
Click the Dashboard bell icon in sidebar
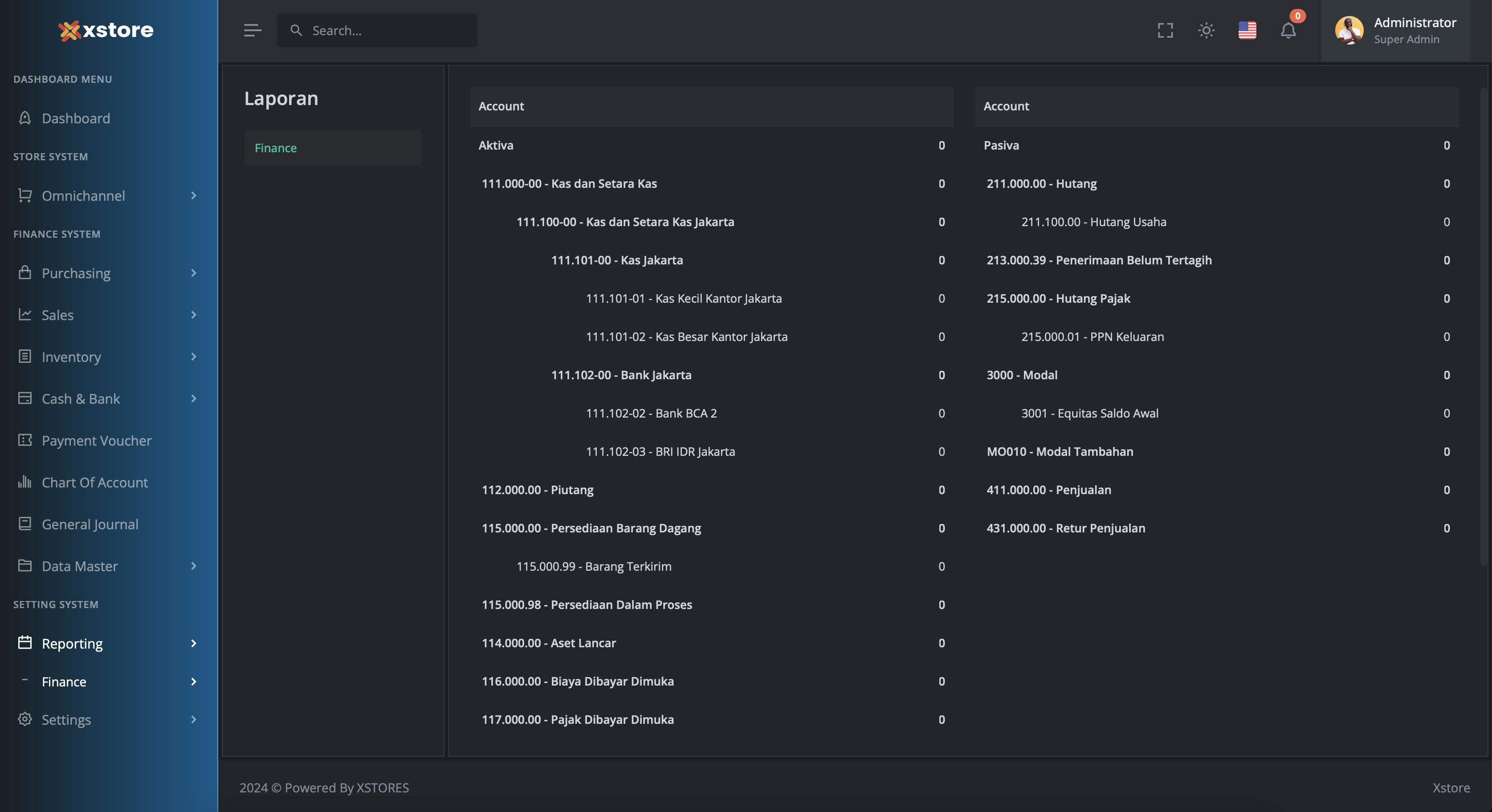click(25, 118)
